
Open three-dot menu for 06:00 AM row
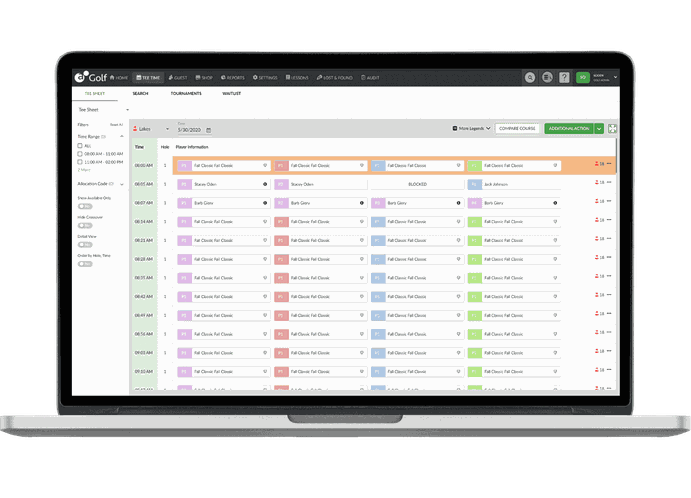[609, 165]
